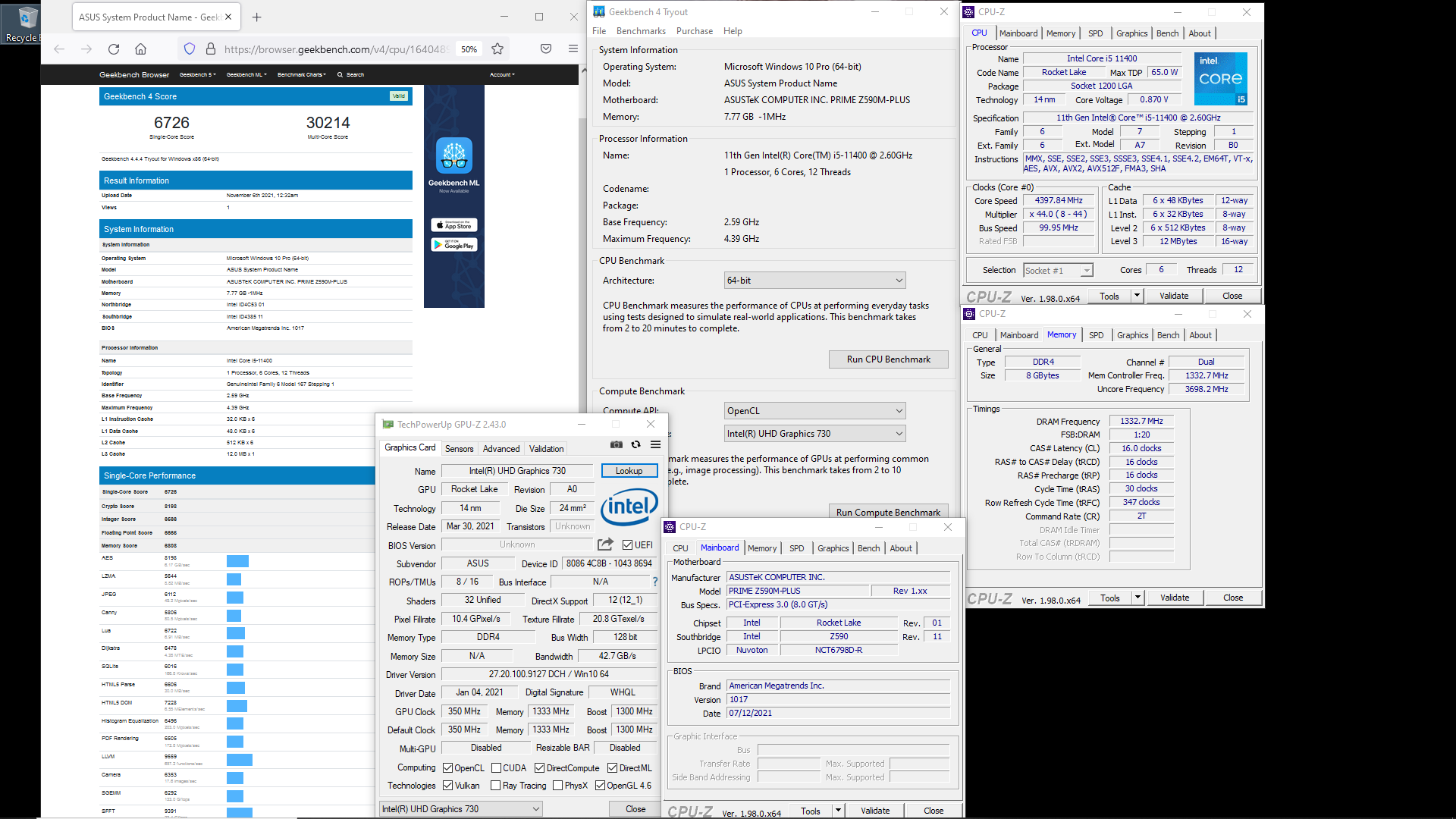Toggle the DirectML checkbox
This screenshot has width=1456, height=819.
pos(613,768)
